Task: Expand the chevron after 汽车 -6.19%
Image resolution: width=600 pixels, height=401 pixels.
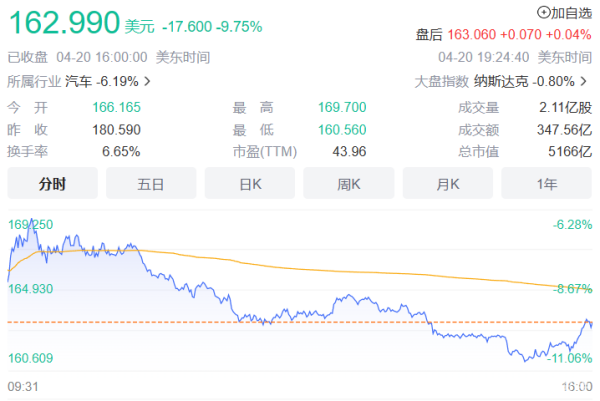Action: click(148, 81)
